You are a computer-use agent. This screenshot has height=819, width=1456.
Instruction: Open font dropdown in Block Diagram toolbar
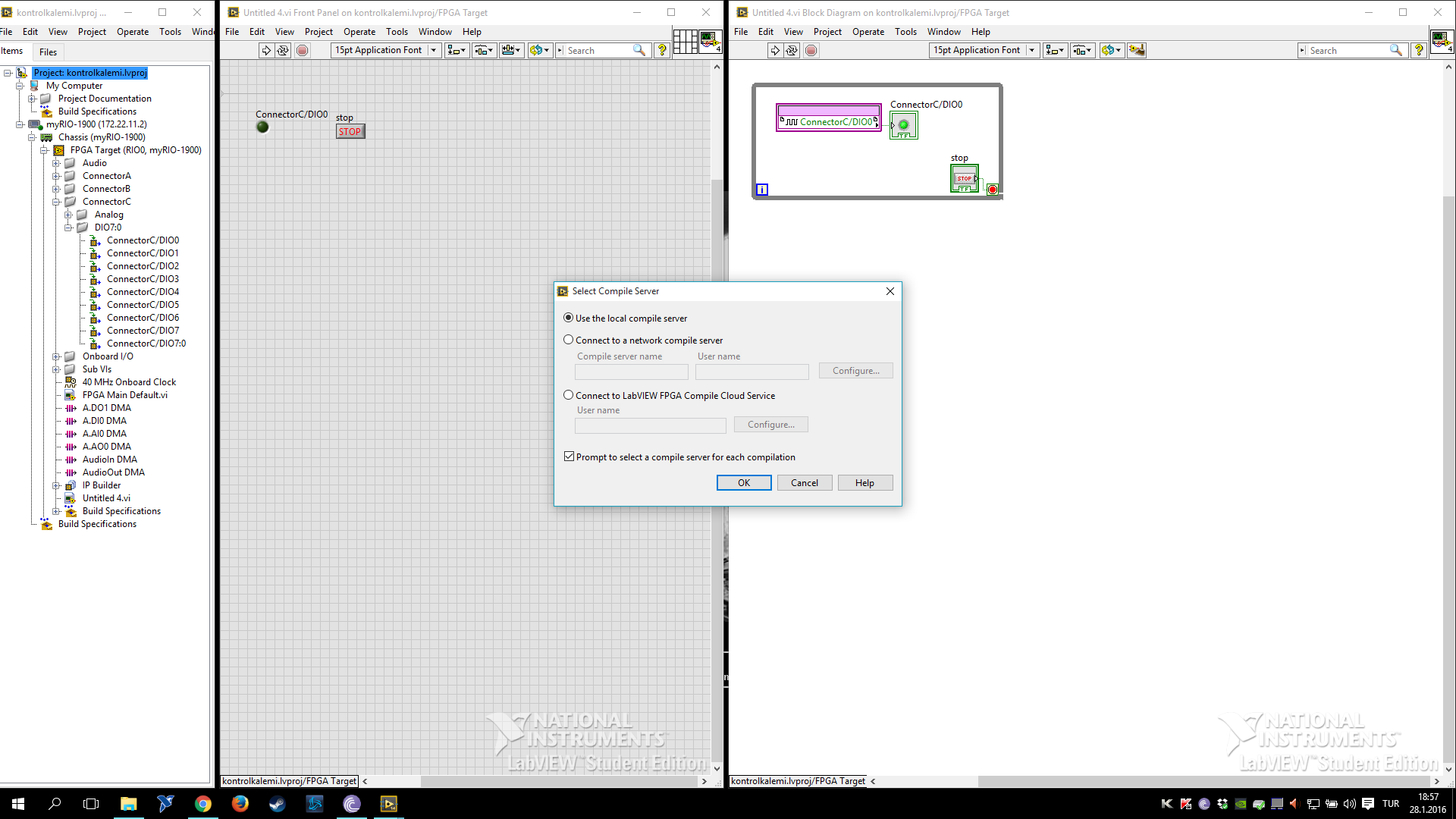(x=984, y=50)
